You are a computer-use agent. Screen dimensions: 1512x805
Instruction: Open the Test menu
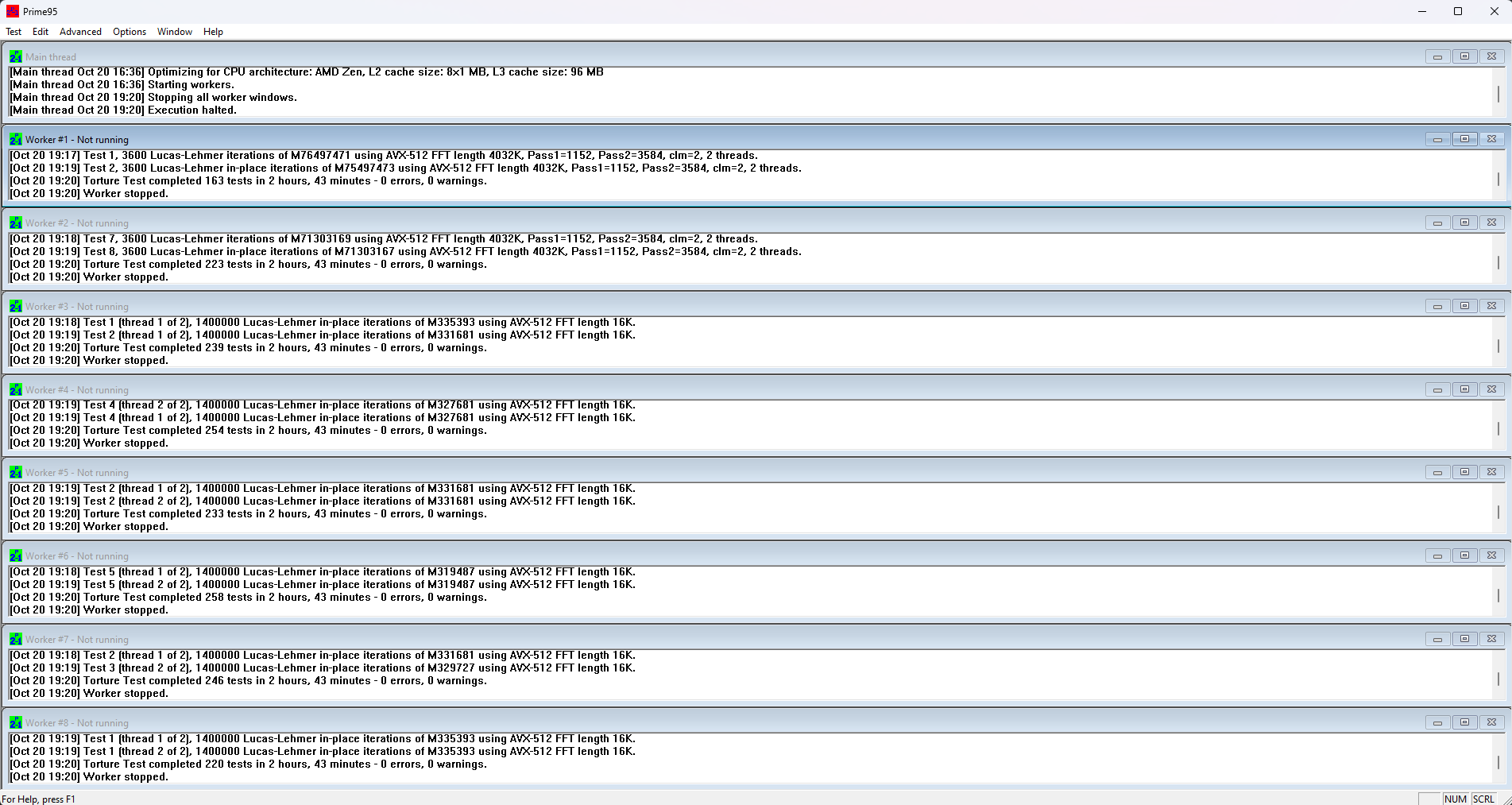(14, 32)
